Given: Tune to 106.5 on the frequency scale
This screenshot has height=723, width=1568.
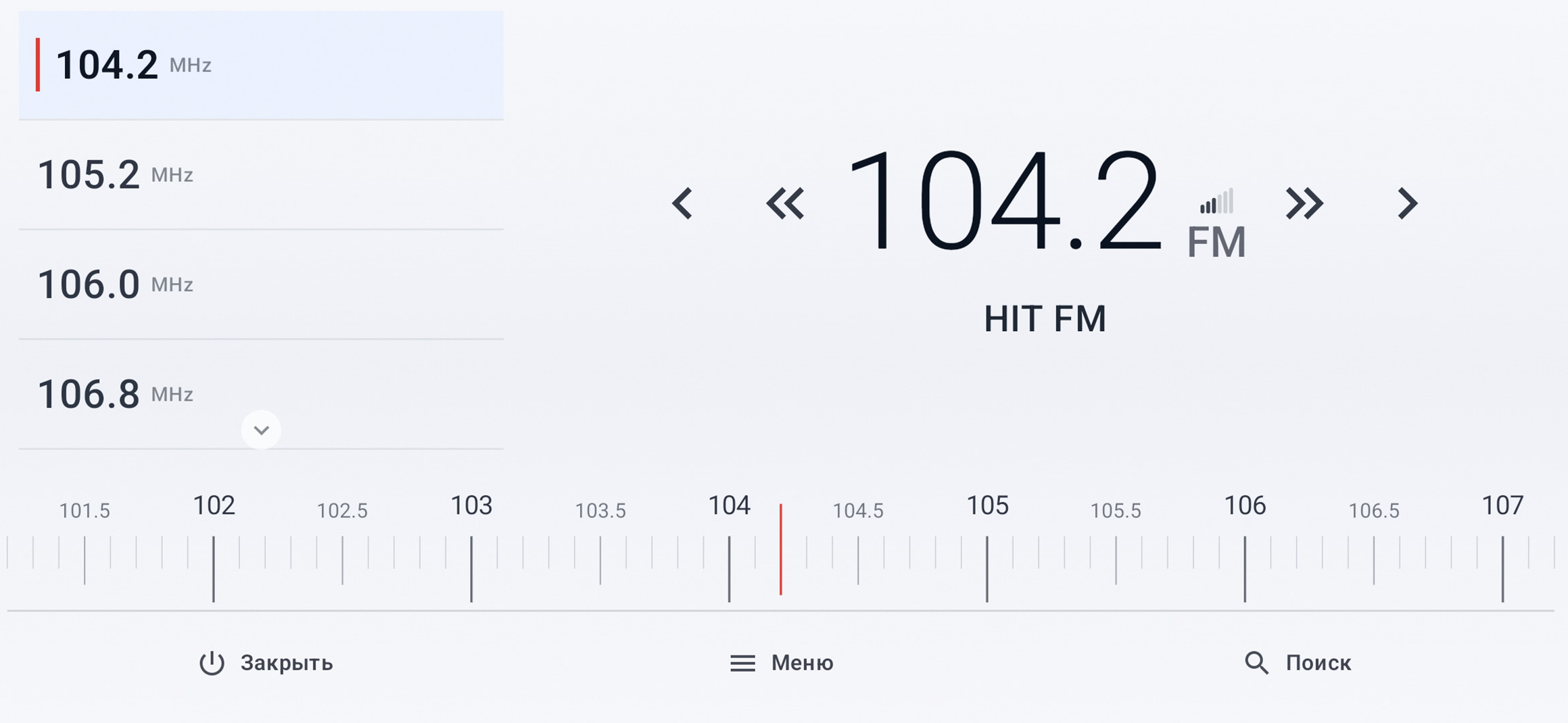Looking at the screenshot, I should tap(1374, 511).
